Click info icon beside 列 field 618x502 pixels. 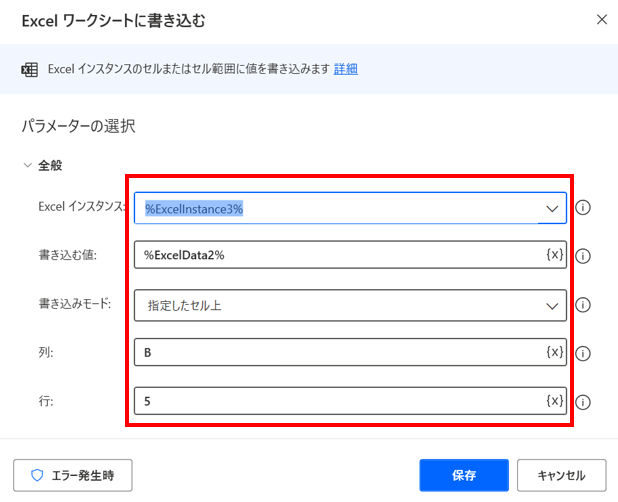(x=583, y=353)
